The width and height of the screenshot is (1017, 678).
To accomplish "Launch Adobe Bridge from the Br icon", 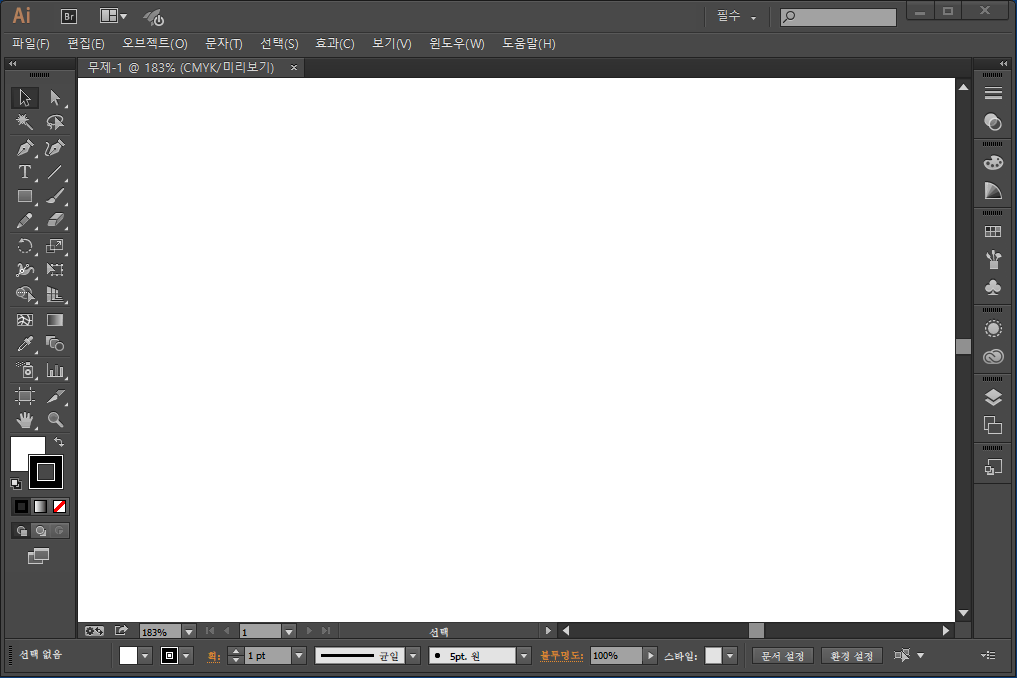I will click(x=69, y=16).
